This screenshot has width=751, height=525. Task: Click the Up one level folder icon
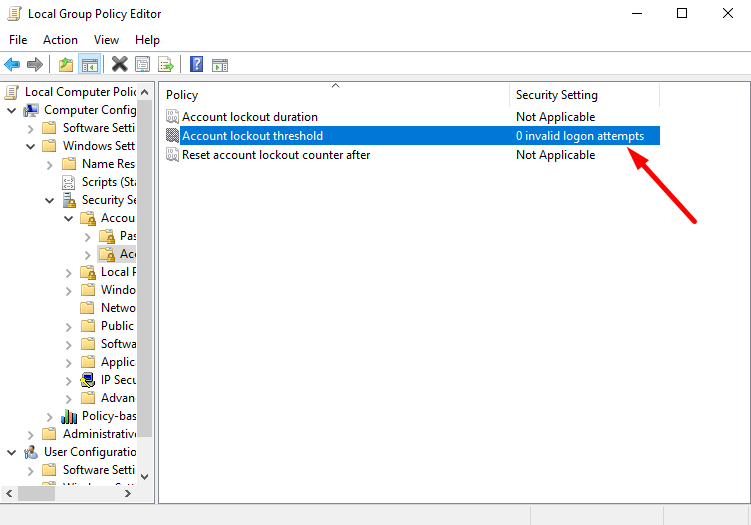pos(66,64)
